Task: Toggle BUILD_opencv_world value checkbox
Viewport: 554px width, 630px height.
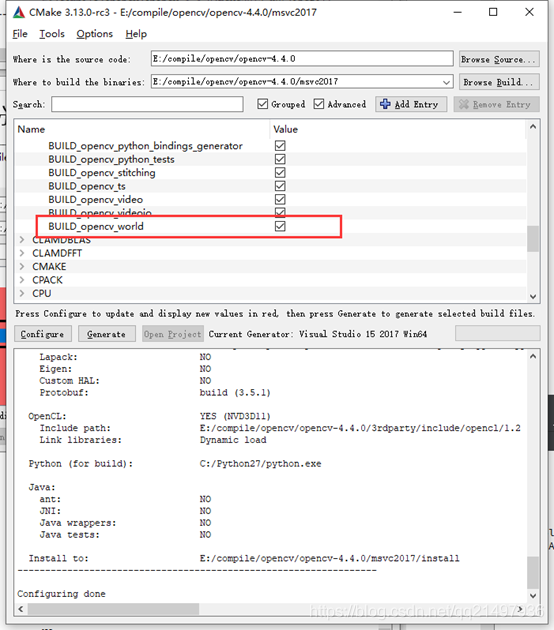Action: [280, 226]
